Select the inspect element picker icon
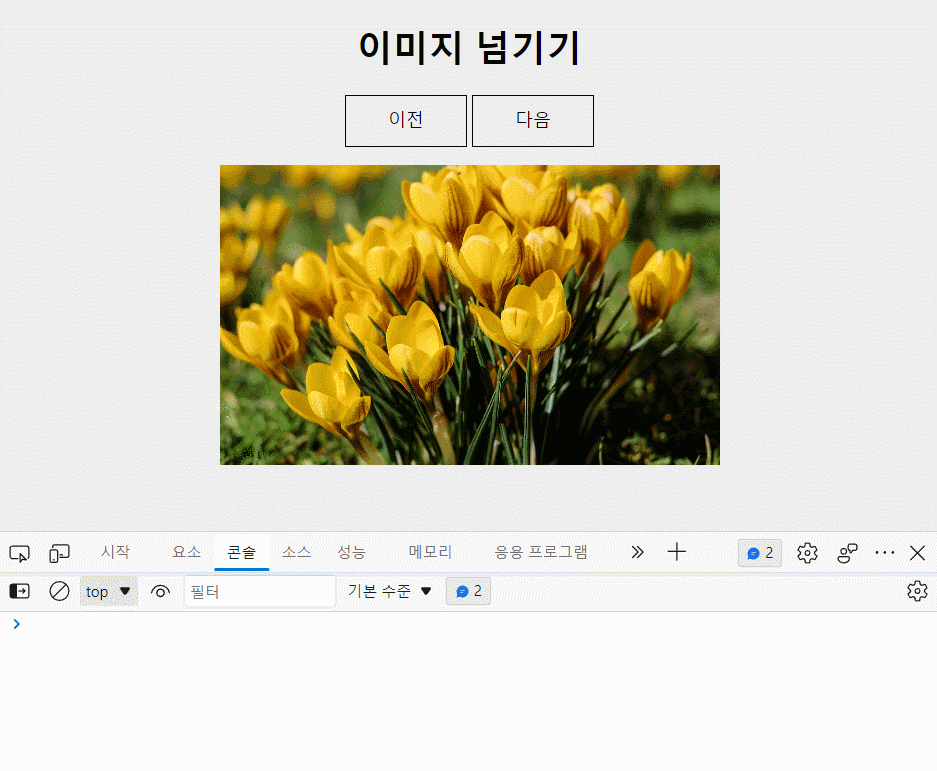This screenshot has width=937, height=771. tap(20, 553)
